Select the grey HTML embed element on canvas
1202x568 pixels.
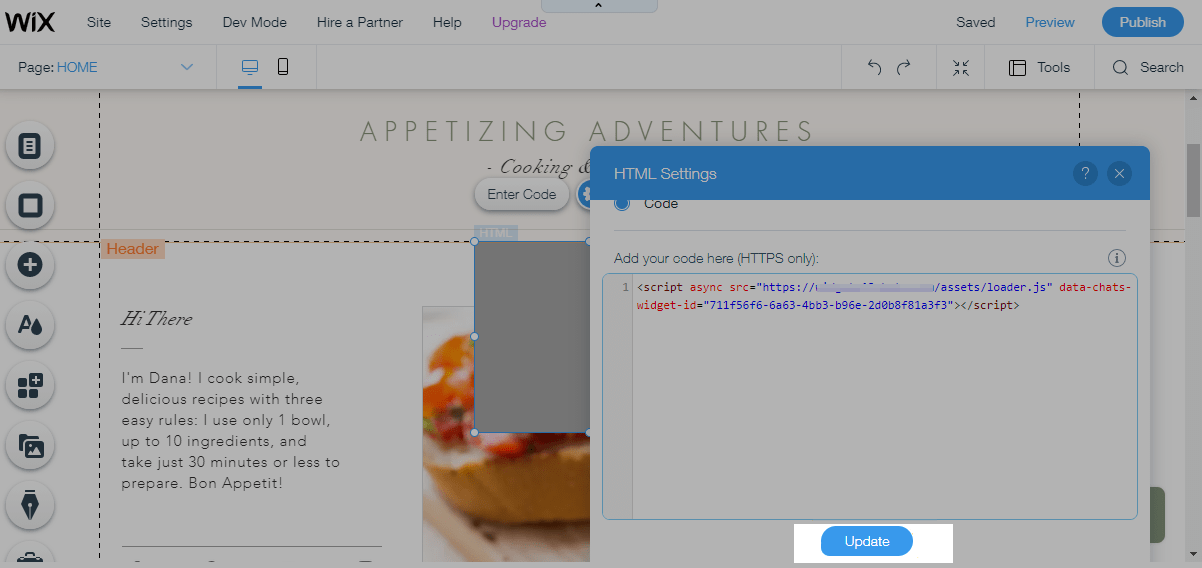(x=531, y=337)
